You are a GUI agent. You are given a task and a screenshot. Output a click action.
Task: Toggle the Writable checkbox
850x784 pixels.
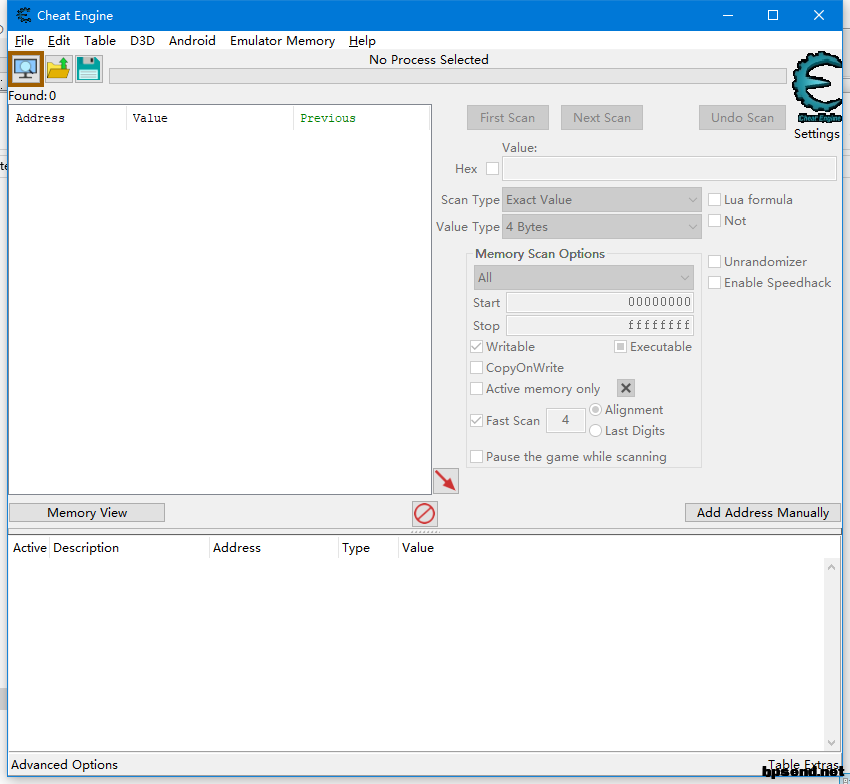pyautogui.click(x=476, y=346)
